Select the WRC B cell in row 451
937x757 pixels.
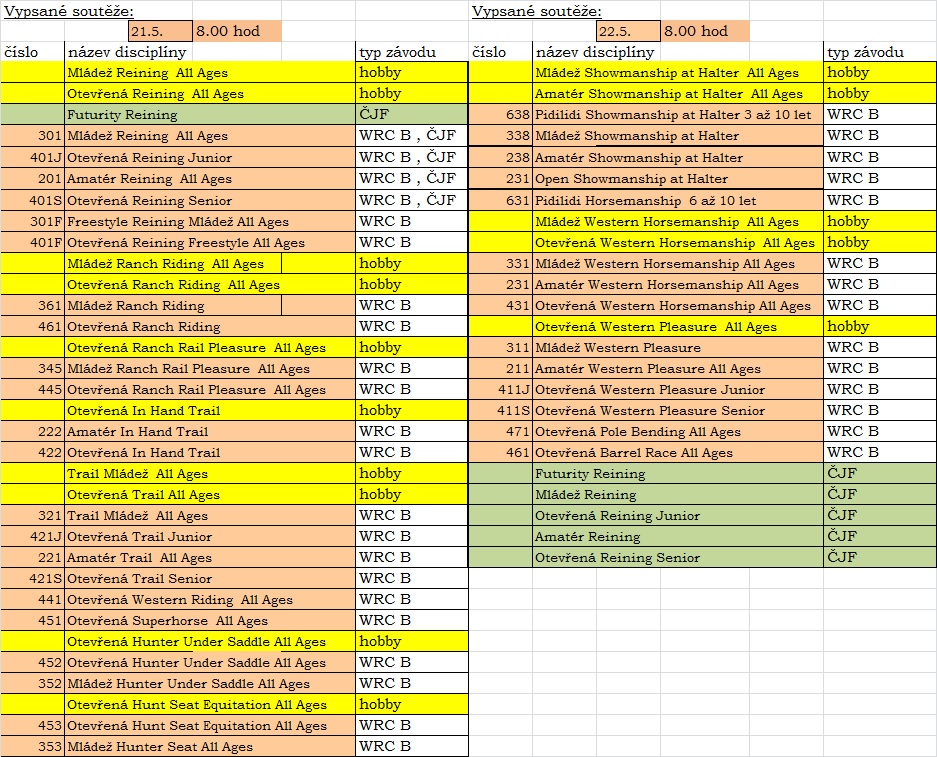(412, 620)
